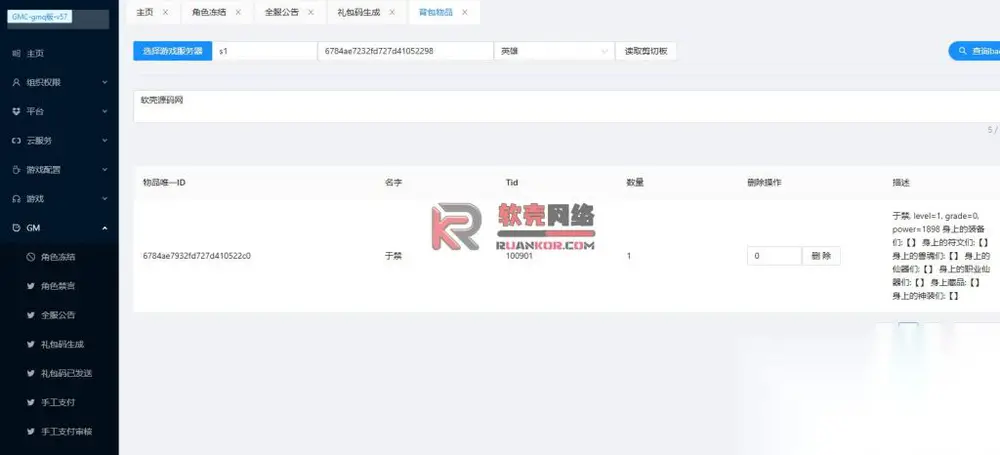1000x455 pixels.
Task: Click the search icon on the query button
Action: 962,51
